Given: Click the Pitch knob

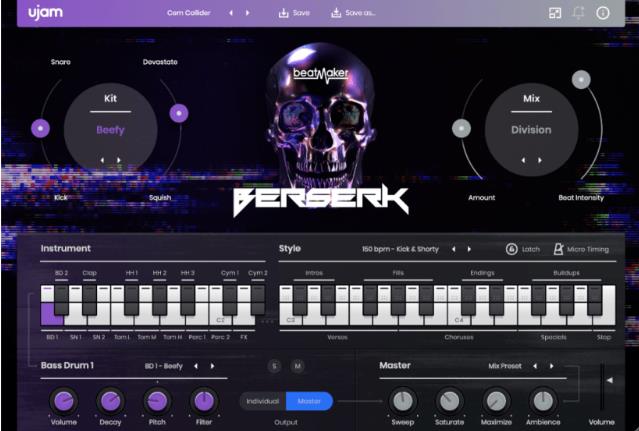Looking at the screenshot, I should 157,401.
